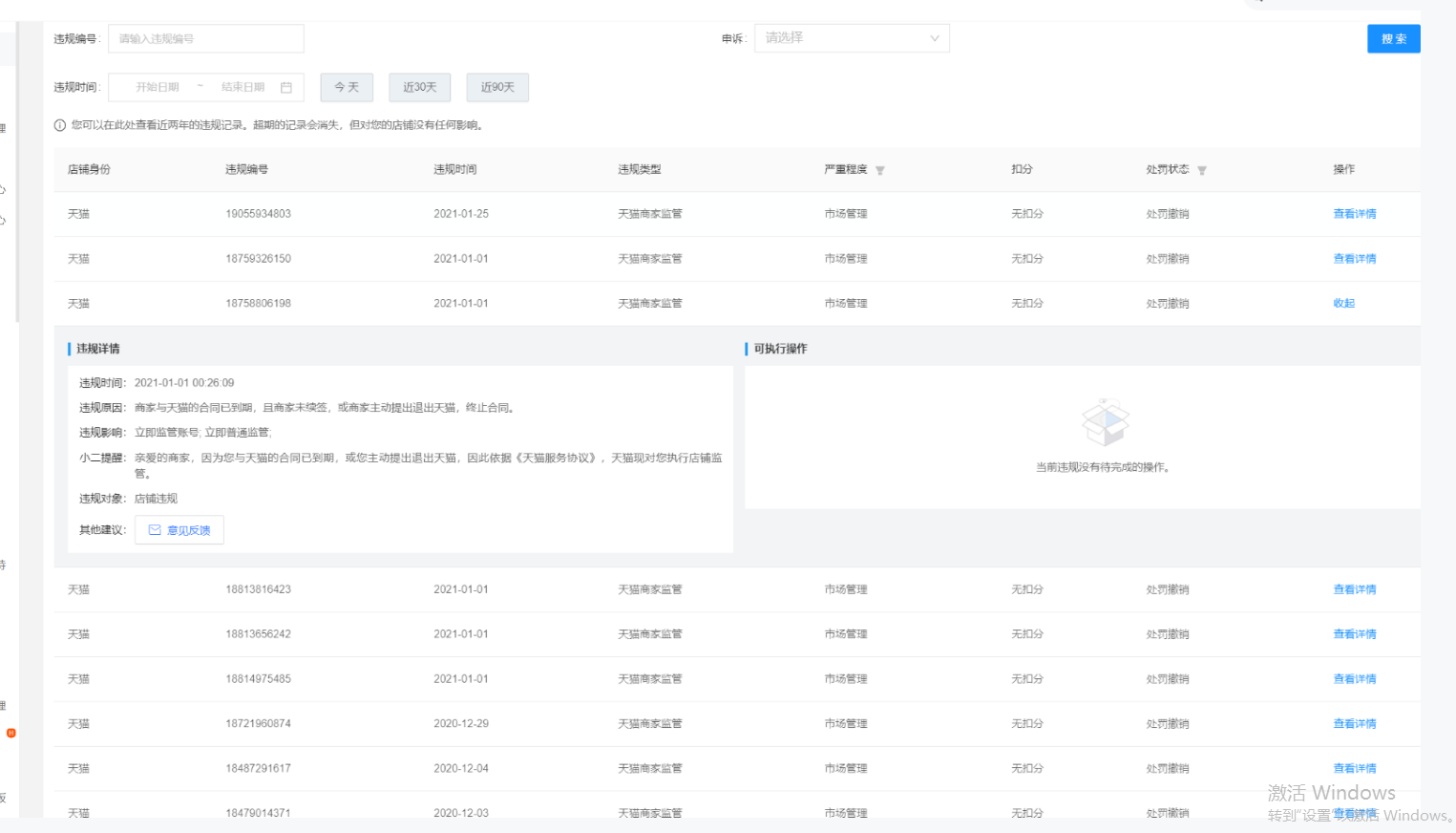Image resolution: width=1456 pixels, height=833 pixels.
Task: Open the 申诉 dropdown selector
Action: click(x=852, y=38)
